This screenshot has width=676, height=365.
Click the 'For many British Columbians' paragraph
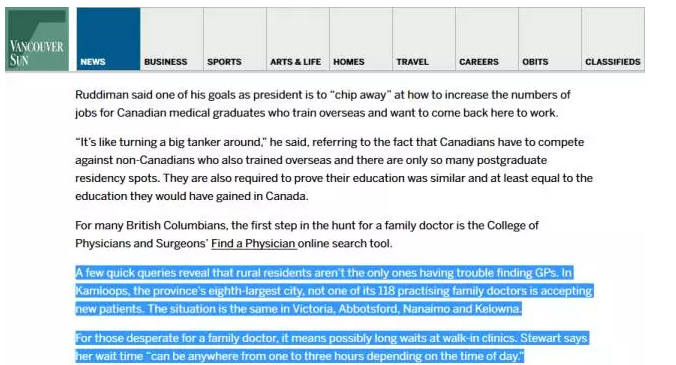click(x=307, y=234)
